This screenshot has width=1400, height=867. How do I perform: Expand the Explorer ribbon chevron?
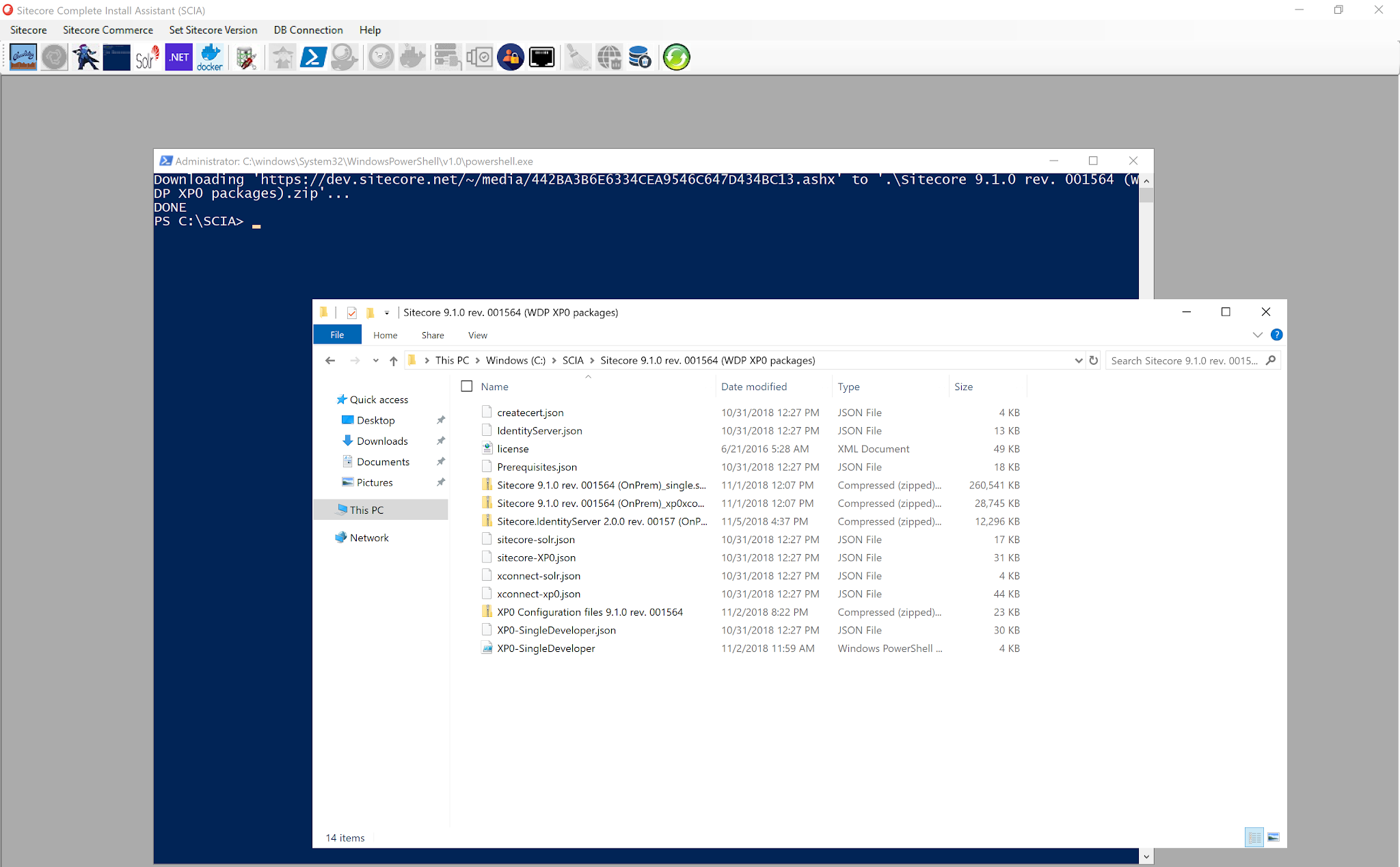click(x=1257, y=335)
